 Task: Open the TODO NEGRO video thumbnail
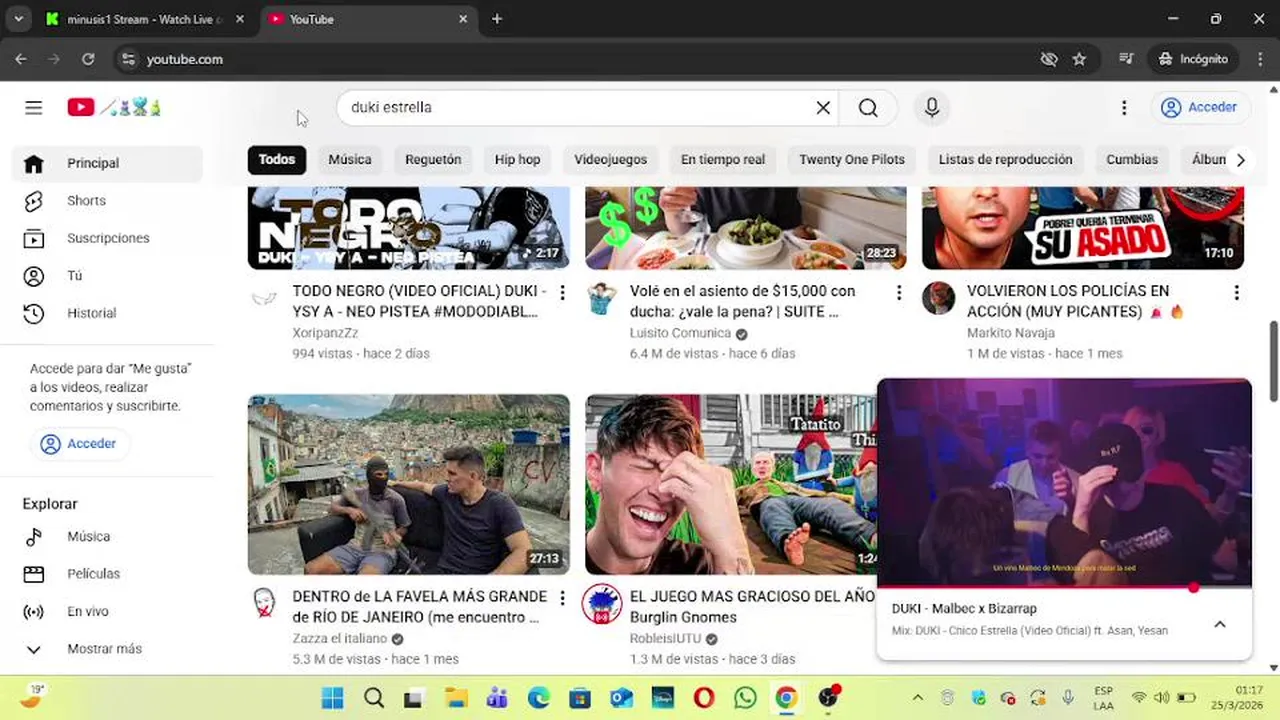[409, 228]
